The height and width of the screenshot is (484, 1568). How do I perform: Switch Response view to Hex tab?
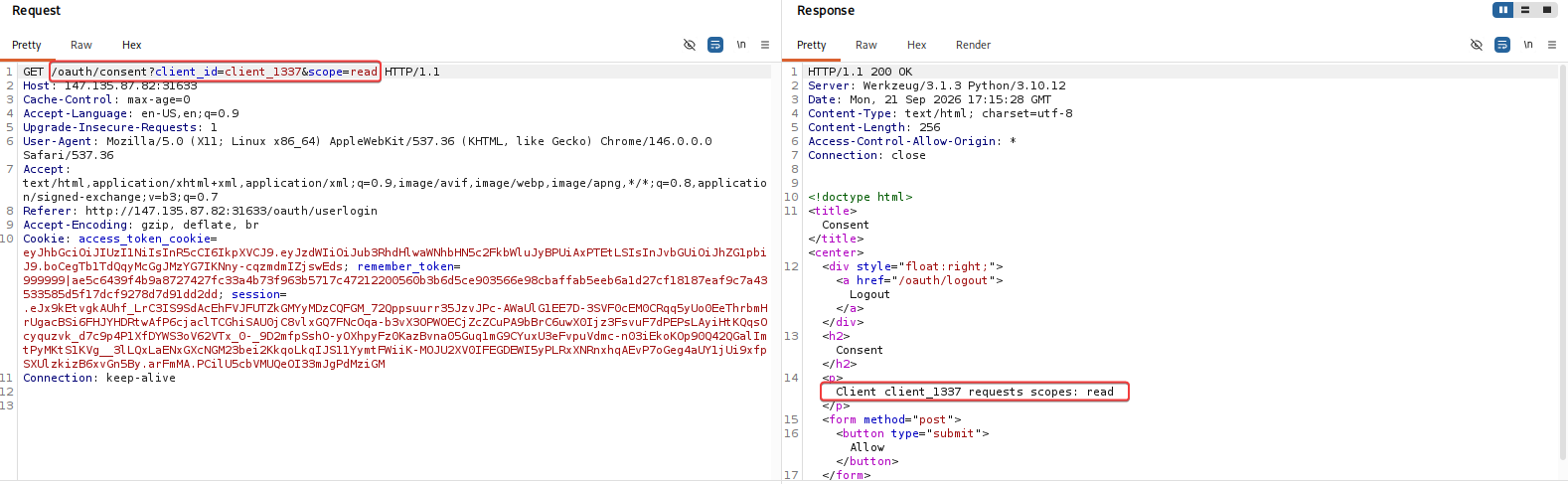(x=917, y=45)
